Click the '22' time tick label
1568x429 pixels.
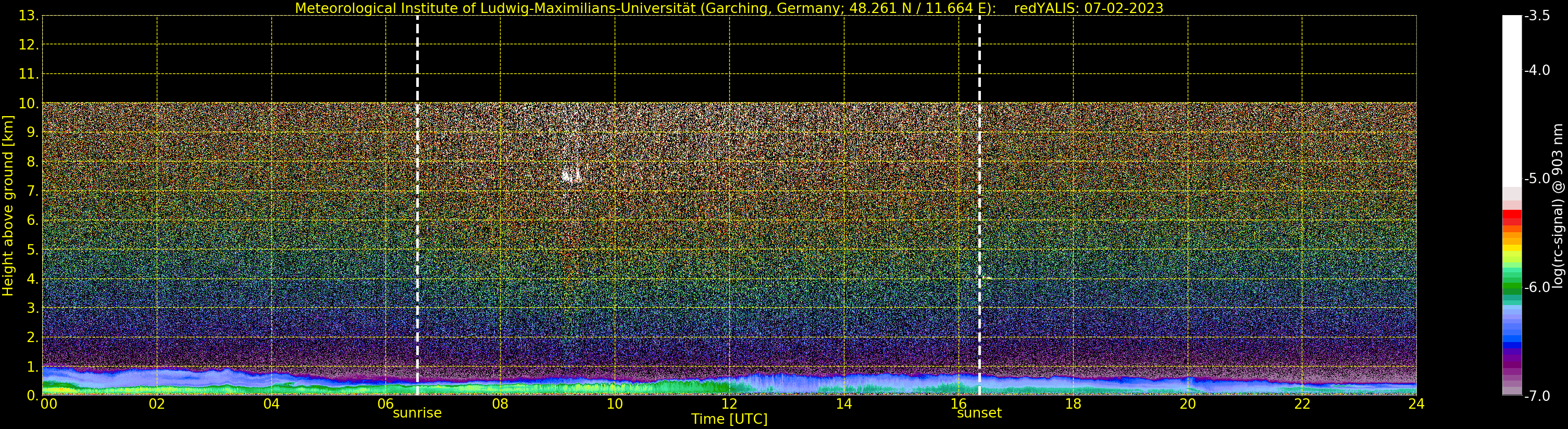tap(1302, 404)
